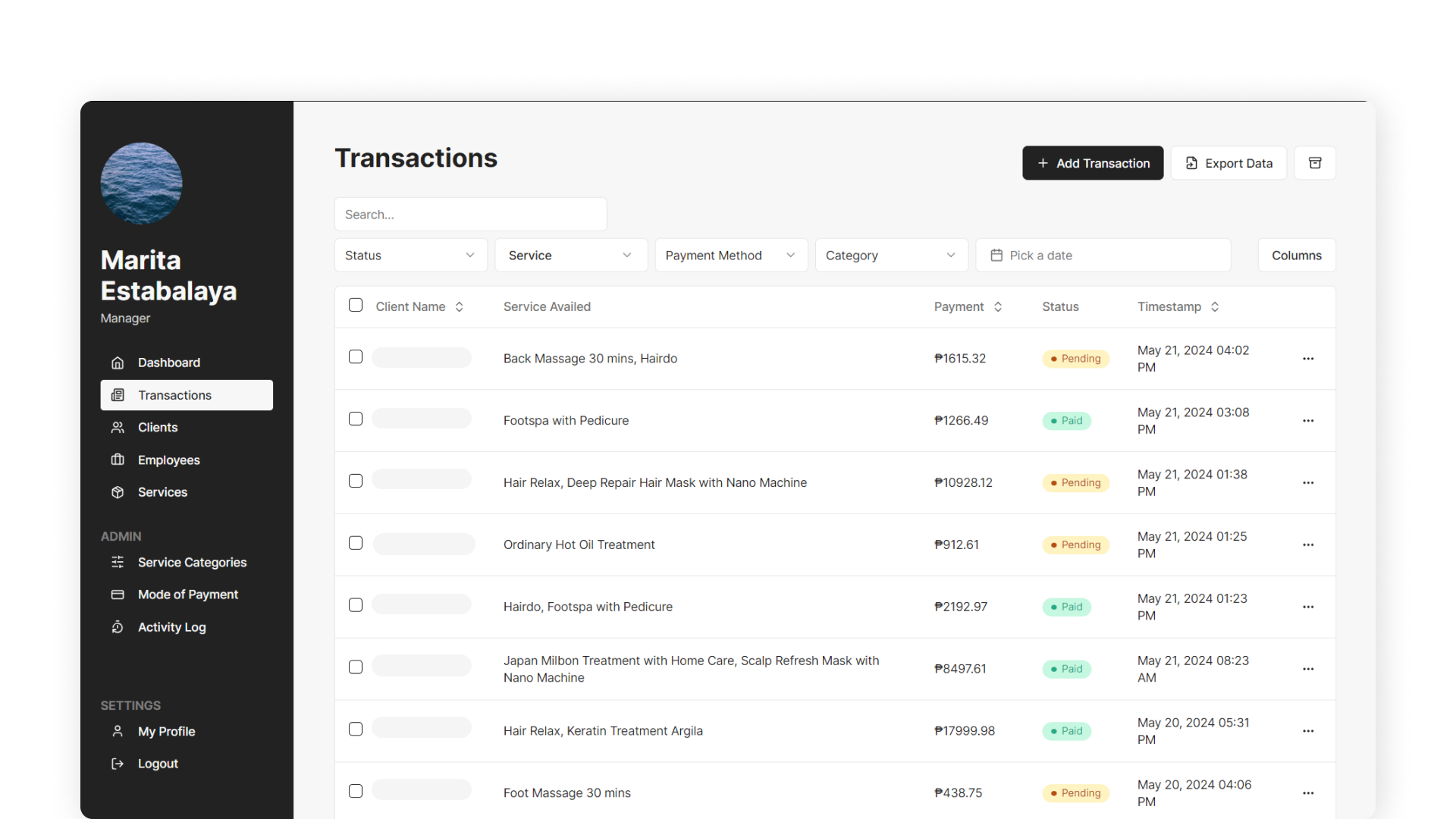
Task: Expand the Status filter dropdown
Action: (410, 256)
